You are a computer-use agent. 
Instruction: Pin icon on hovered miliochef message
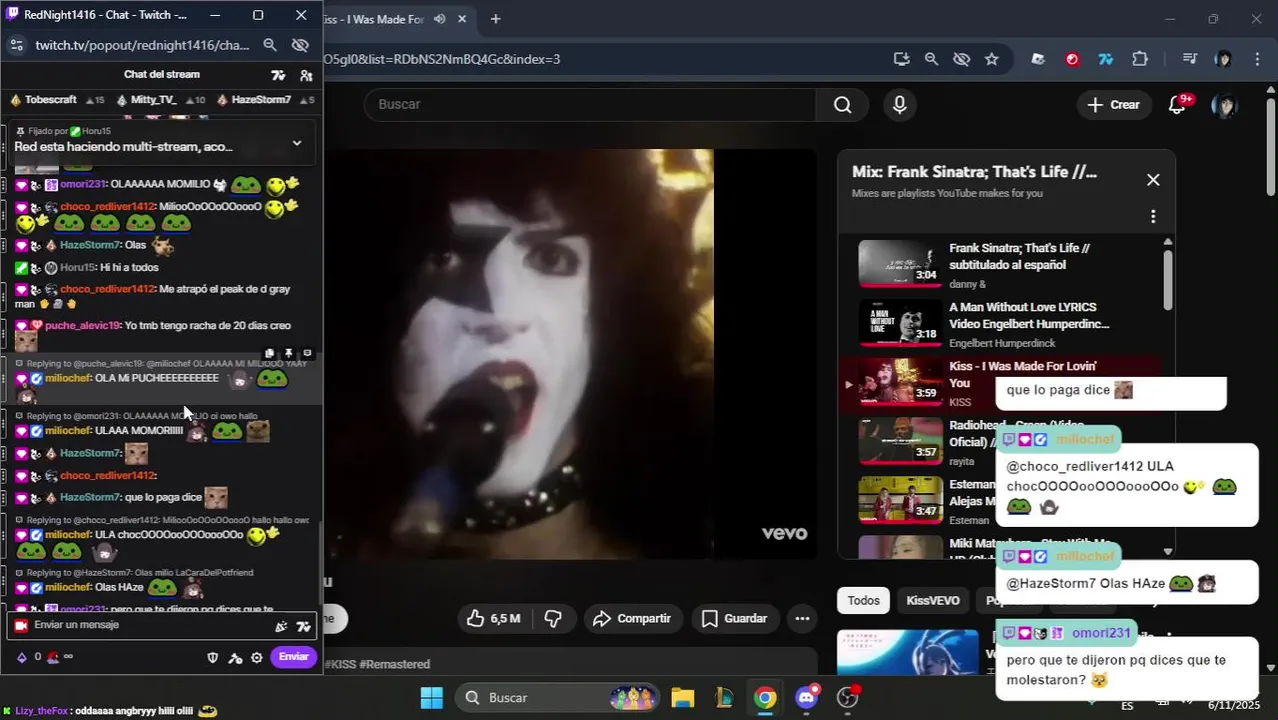[x=289, y=353]
